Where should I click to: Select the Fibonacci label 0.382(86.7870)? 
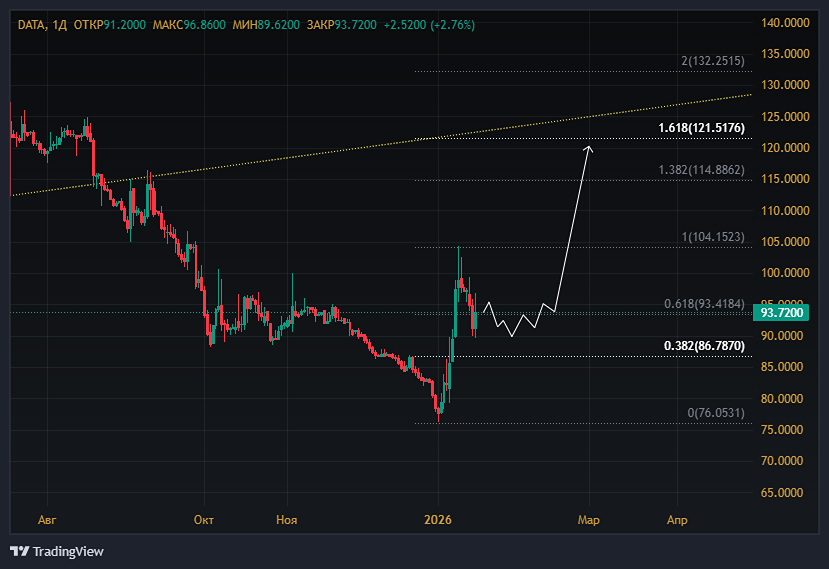(x=704, y=346)
